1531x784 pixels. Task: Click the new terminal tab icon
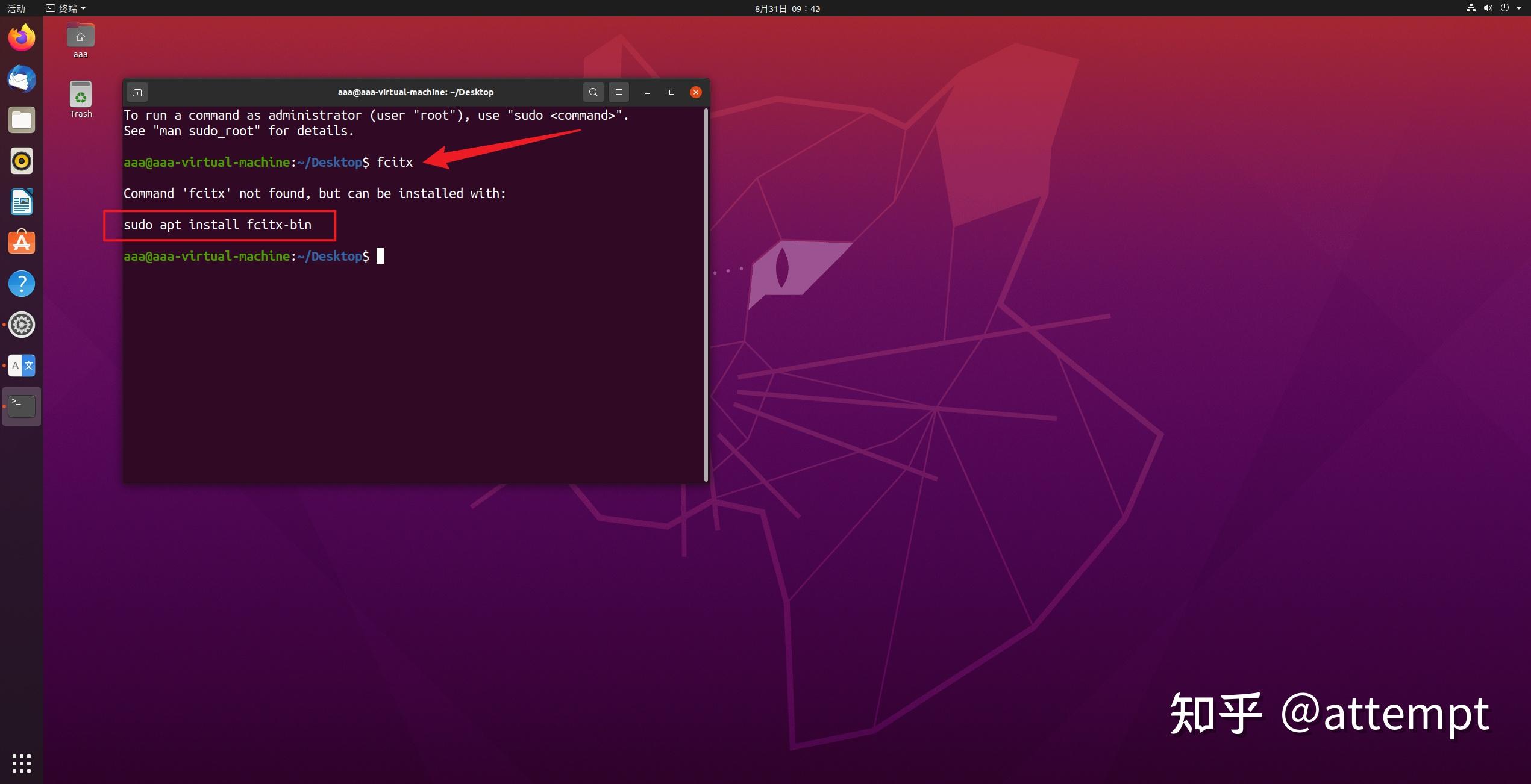[x=137, y=92]
